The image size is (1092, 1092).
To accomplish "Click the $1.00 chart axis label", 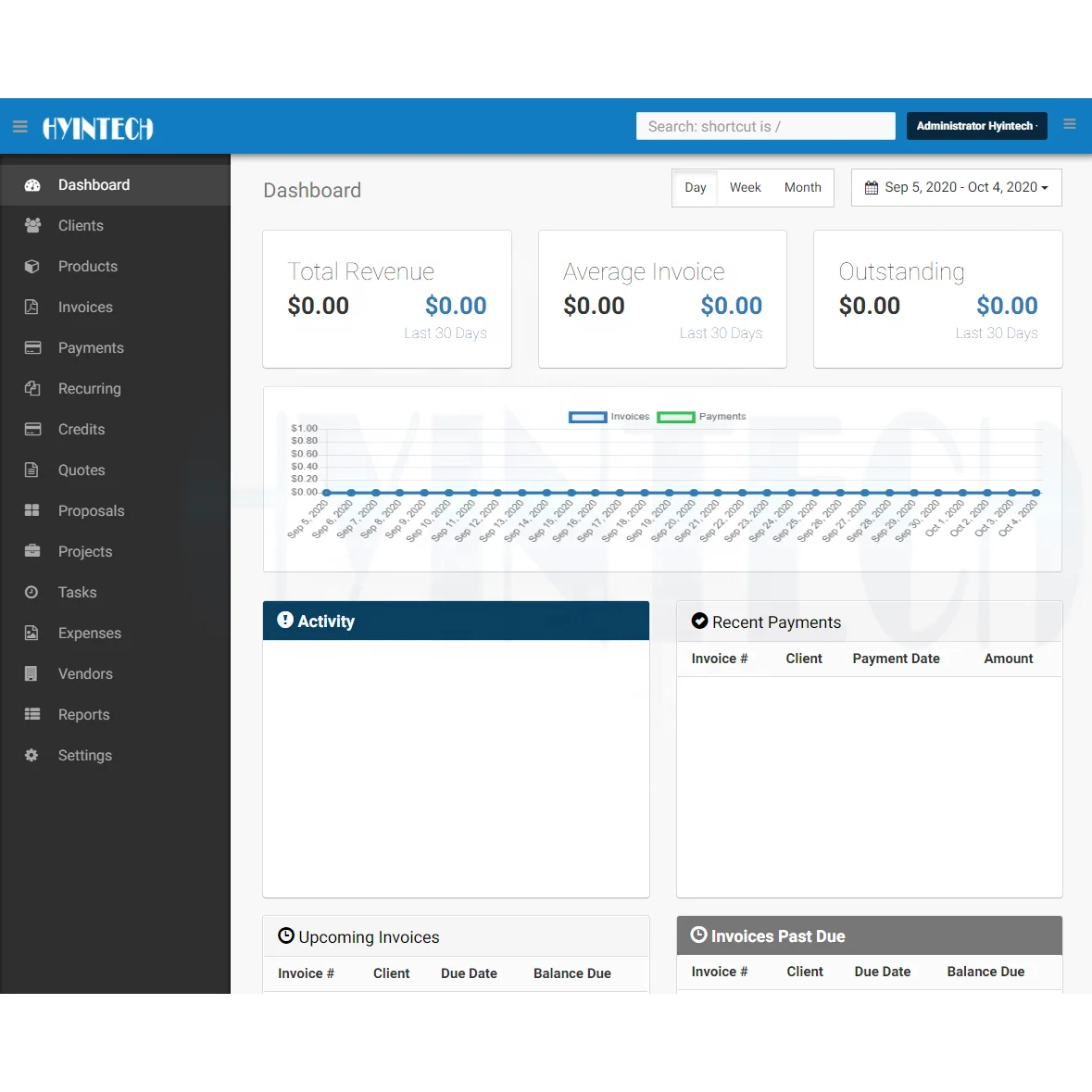I will tap(305, 428).
